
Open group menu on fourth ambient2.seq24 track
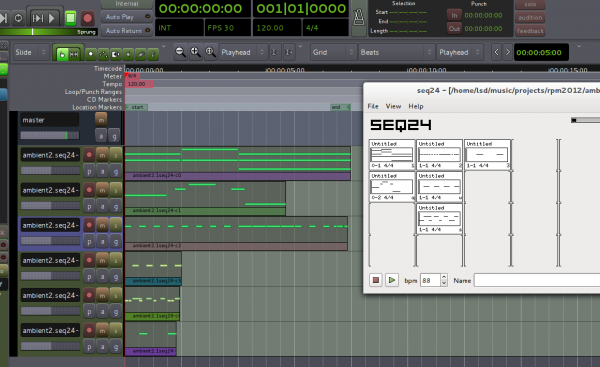click(x=116, y=276)
